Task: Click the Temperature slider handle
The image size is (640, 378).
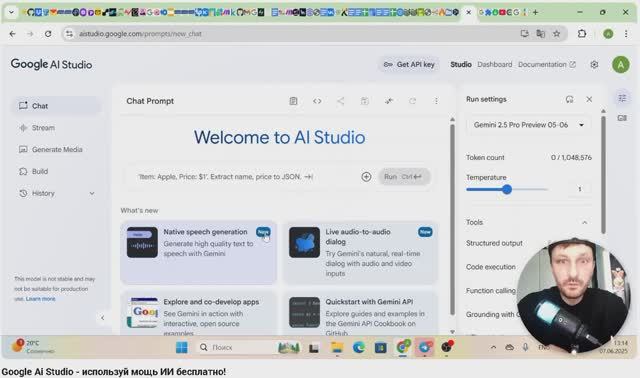Action: point(507,189)
